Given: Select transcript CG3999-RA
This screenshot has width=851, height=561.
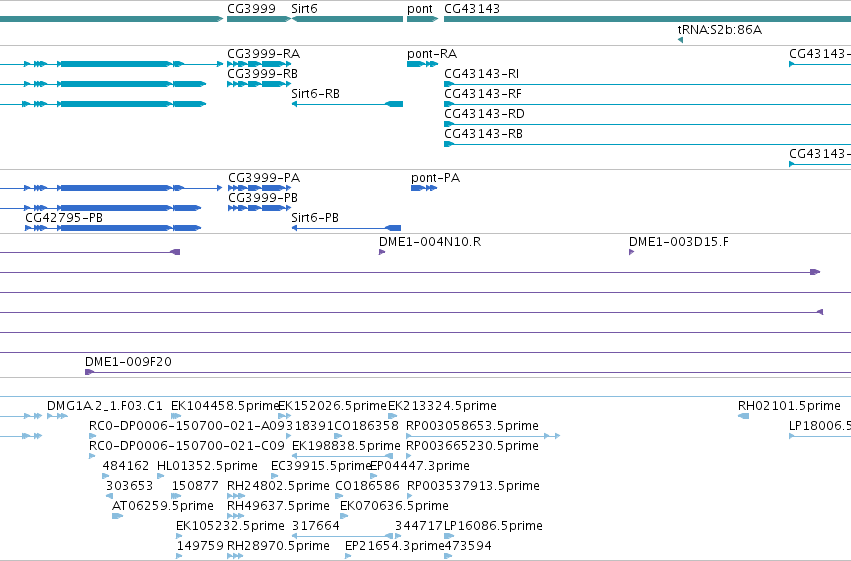Looking at the screenshot, I should tap(259, 64).
